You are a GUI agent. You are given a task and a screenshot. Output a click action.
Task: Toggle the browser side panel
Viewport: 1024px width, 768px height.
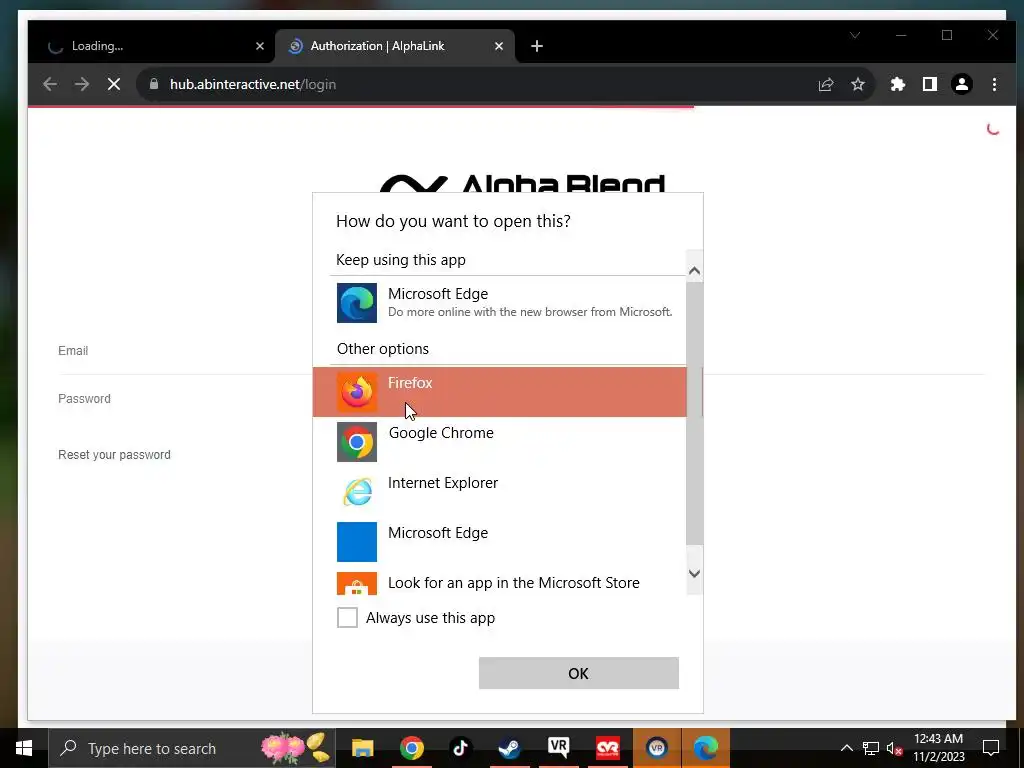click(x=930, y=84)
